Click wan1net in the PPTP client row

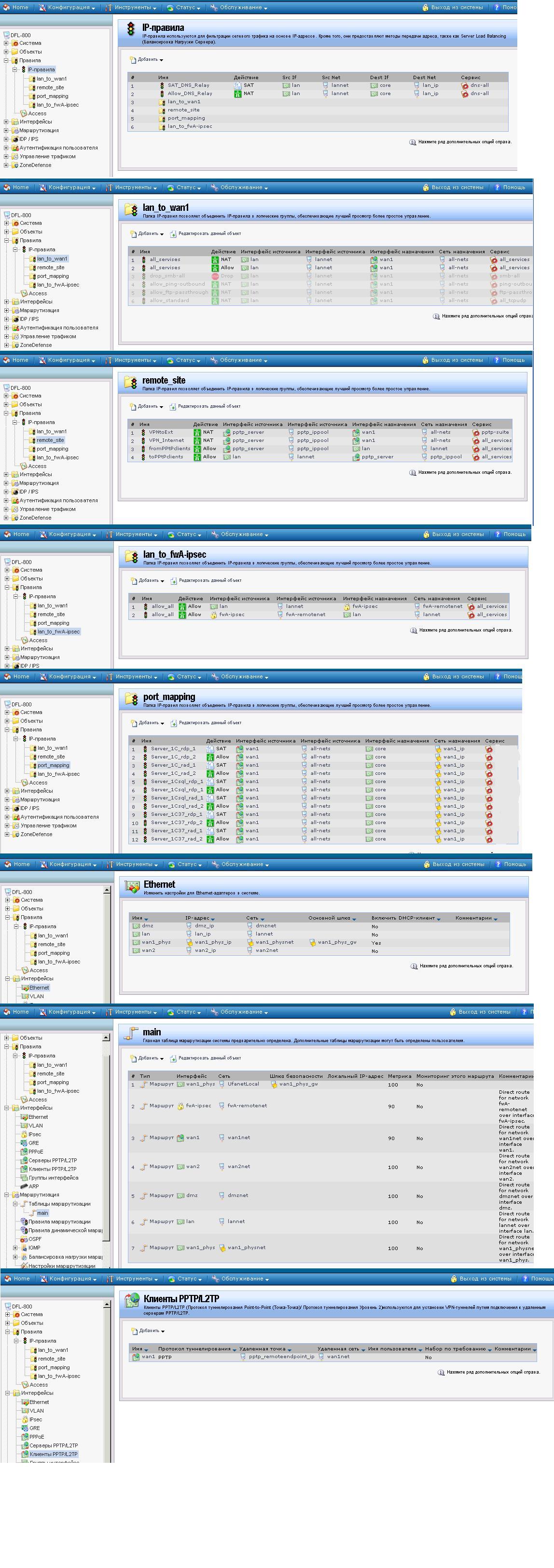pos(338,1357)
